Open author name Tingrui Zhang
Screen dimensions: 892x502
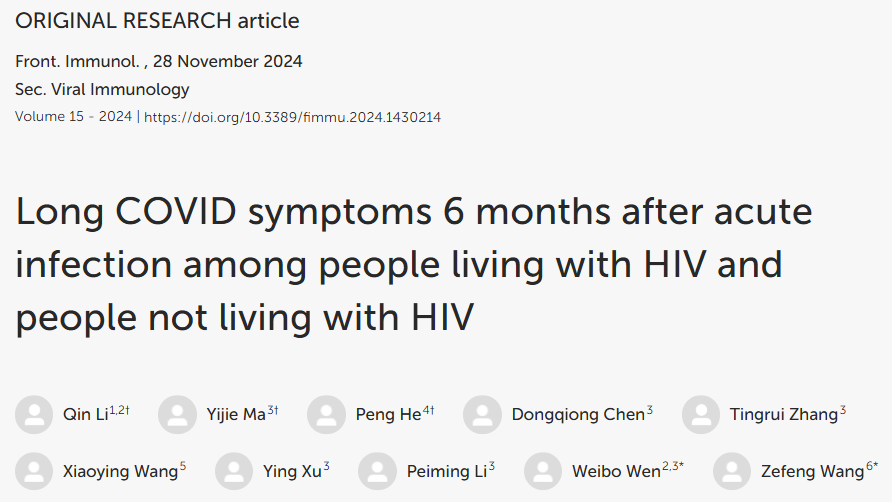(784, 414)
